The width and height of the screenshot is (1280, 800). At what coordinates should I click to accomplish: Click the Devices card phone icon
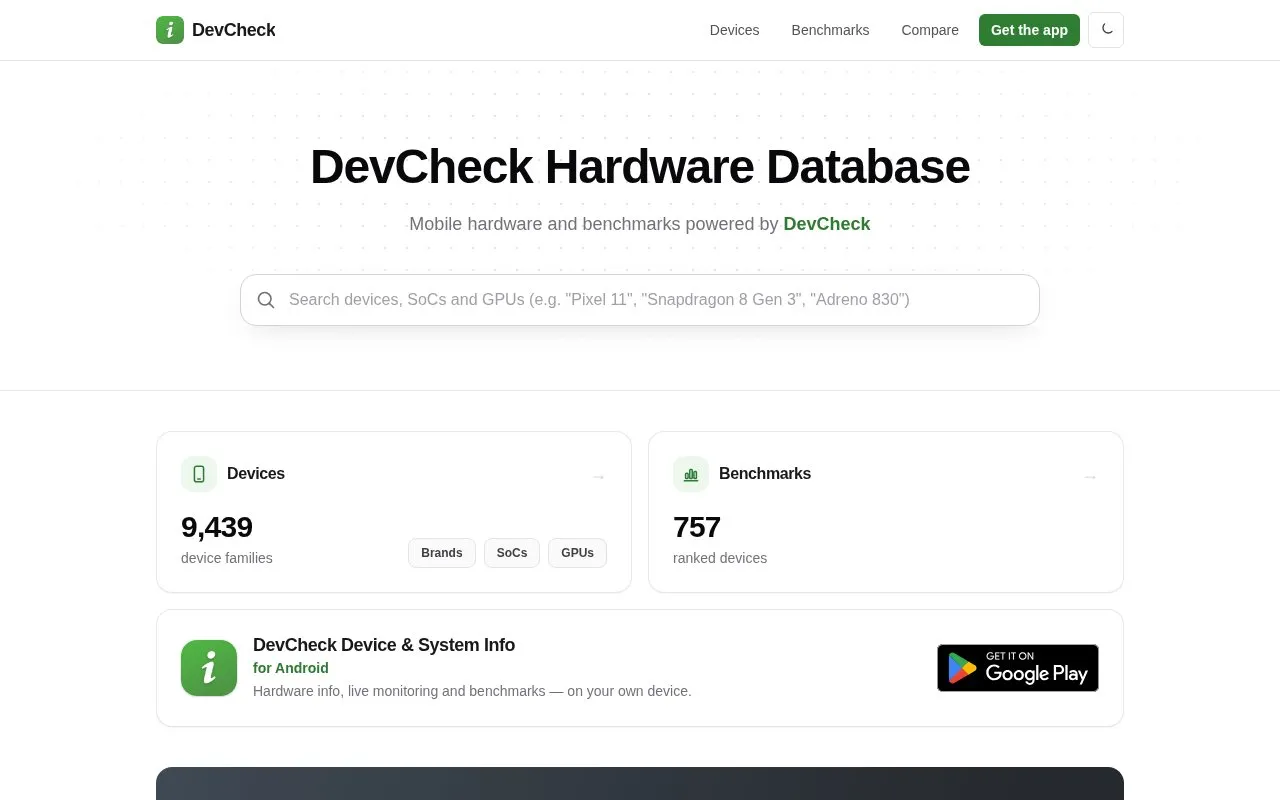[x=199, y=474]
